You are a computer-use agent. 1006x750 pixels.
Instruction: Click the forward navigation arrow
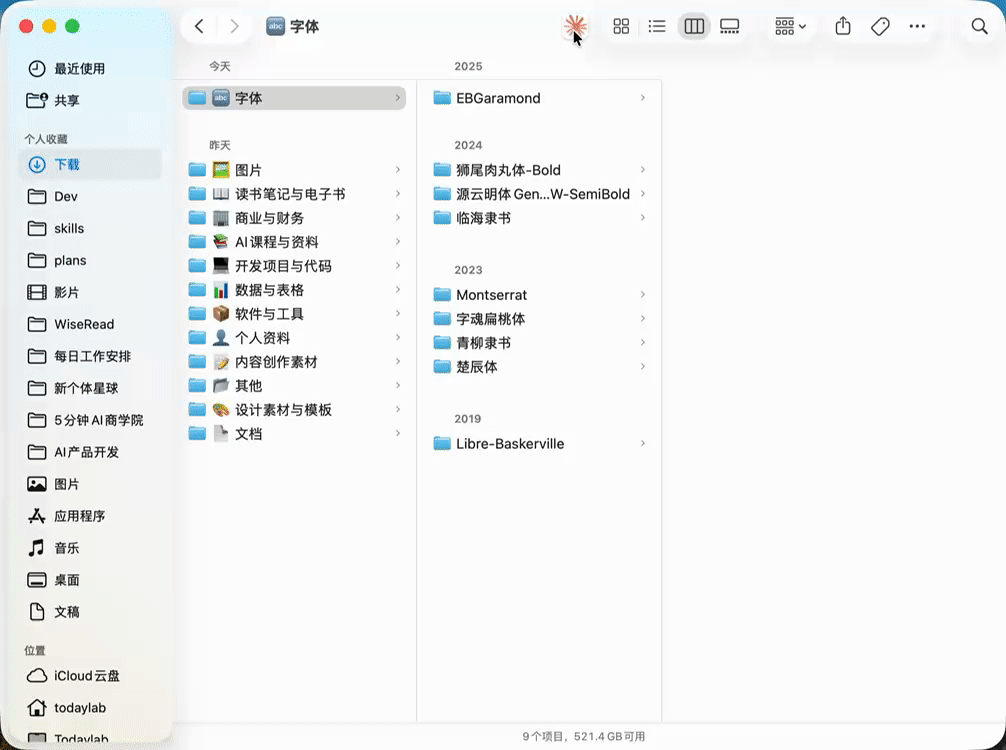coord(234,26)
